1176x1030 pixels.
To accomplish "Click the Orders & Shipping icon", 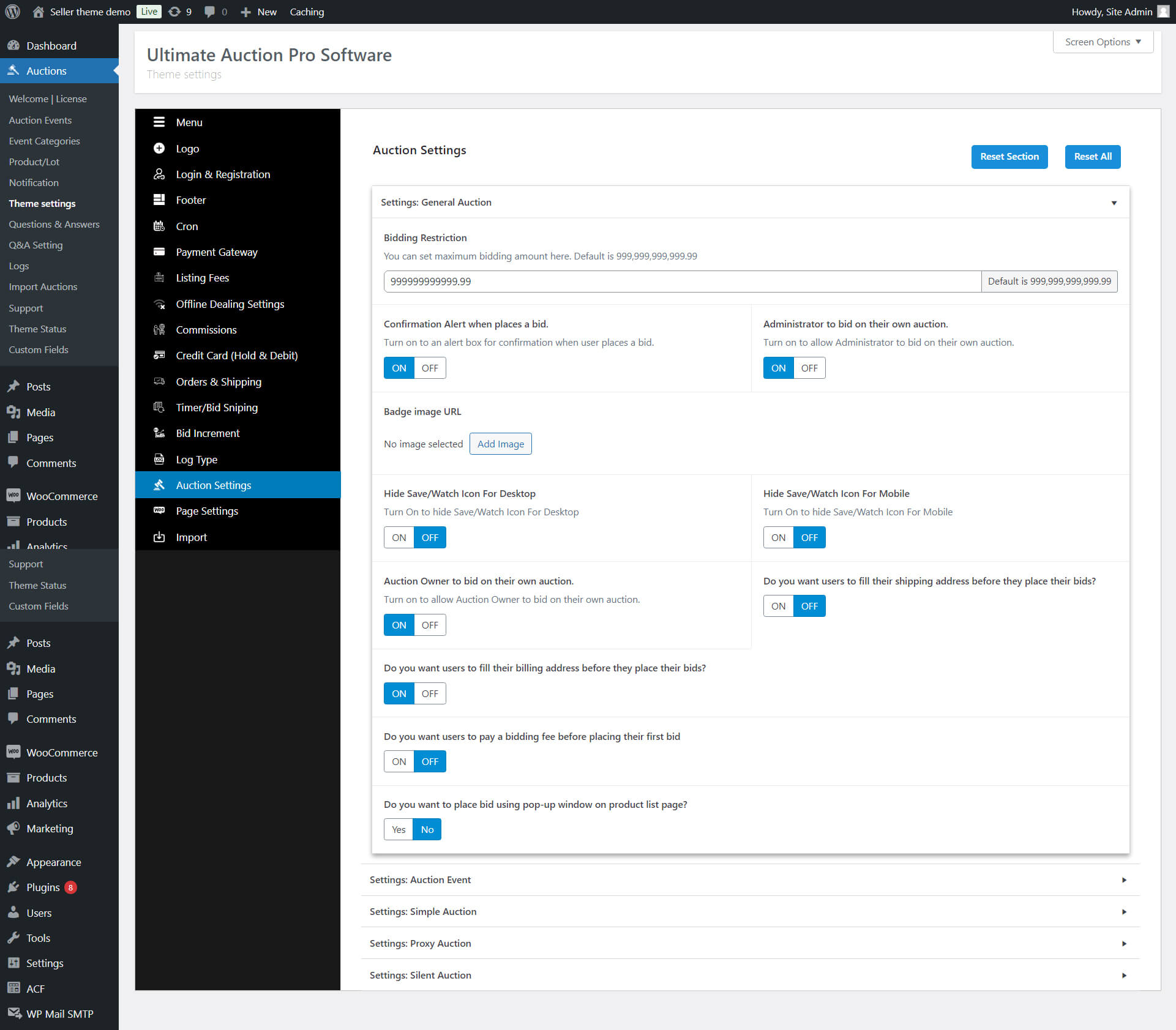I will tap(159, 382).
